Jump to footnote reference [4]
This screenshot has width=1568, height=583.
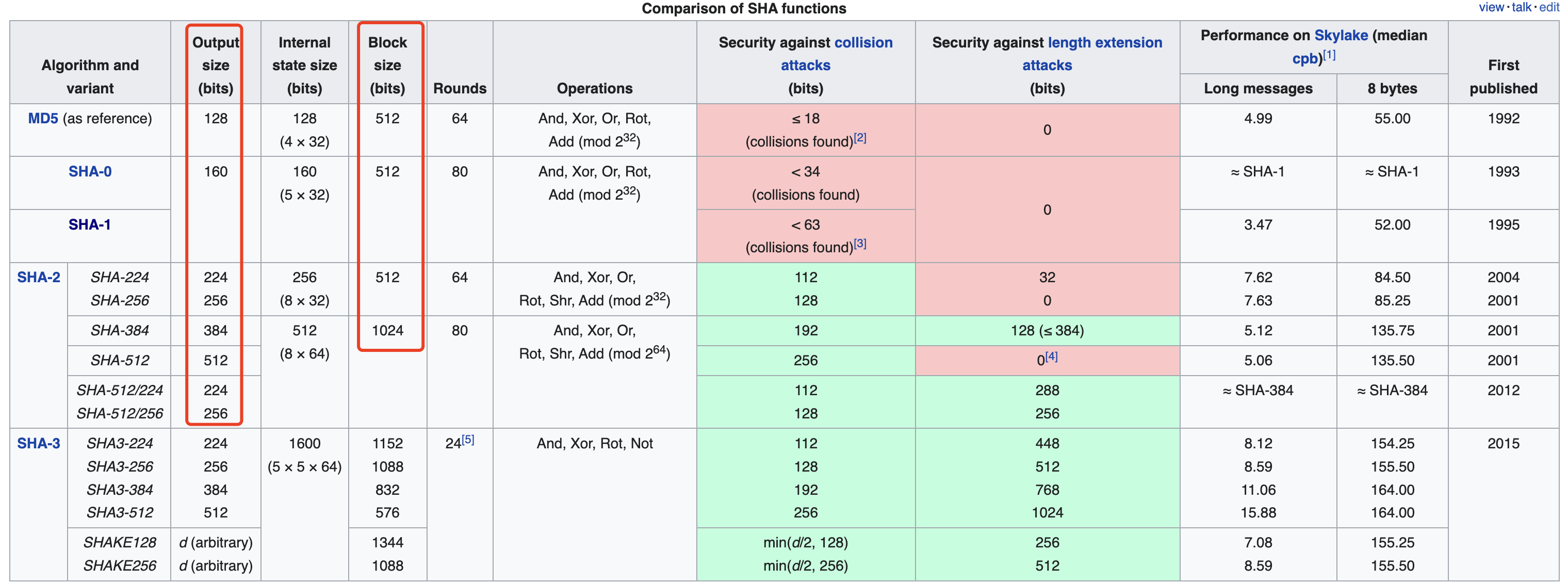(x=1051, y=357)
